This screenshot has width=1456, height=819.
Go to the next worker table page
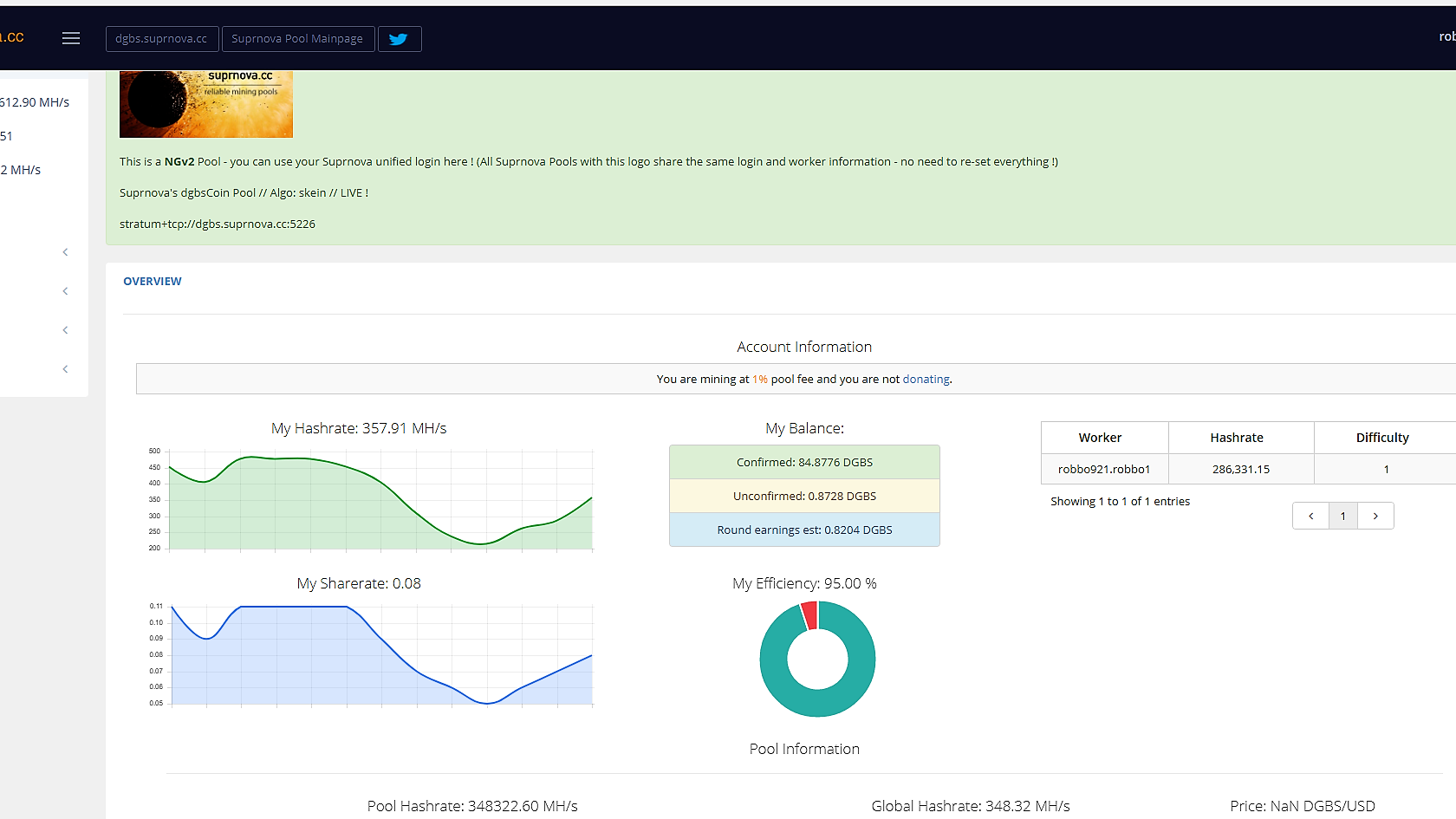click(1375, 516)
